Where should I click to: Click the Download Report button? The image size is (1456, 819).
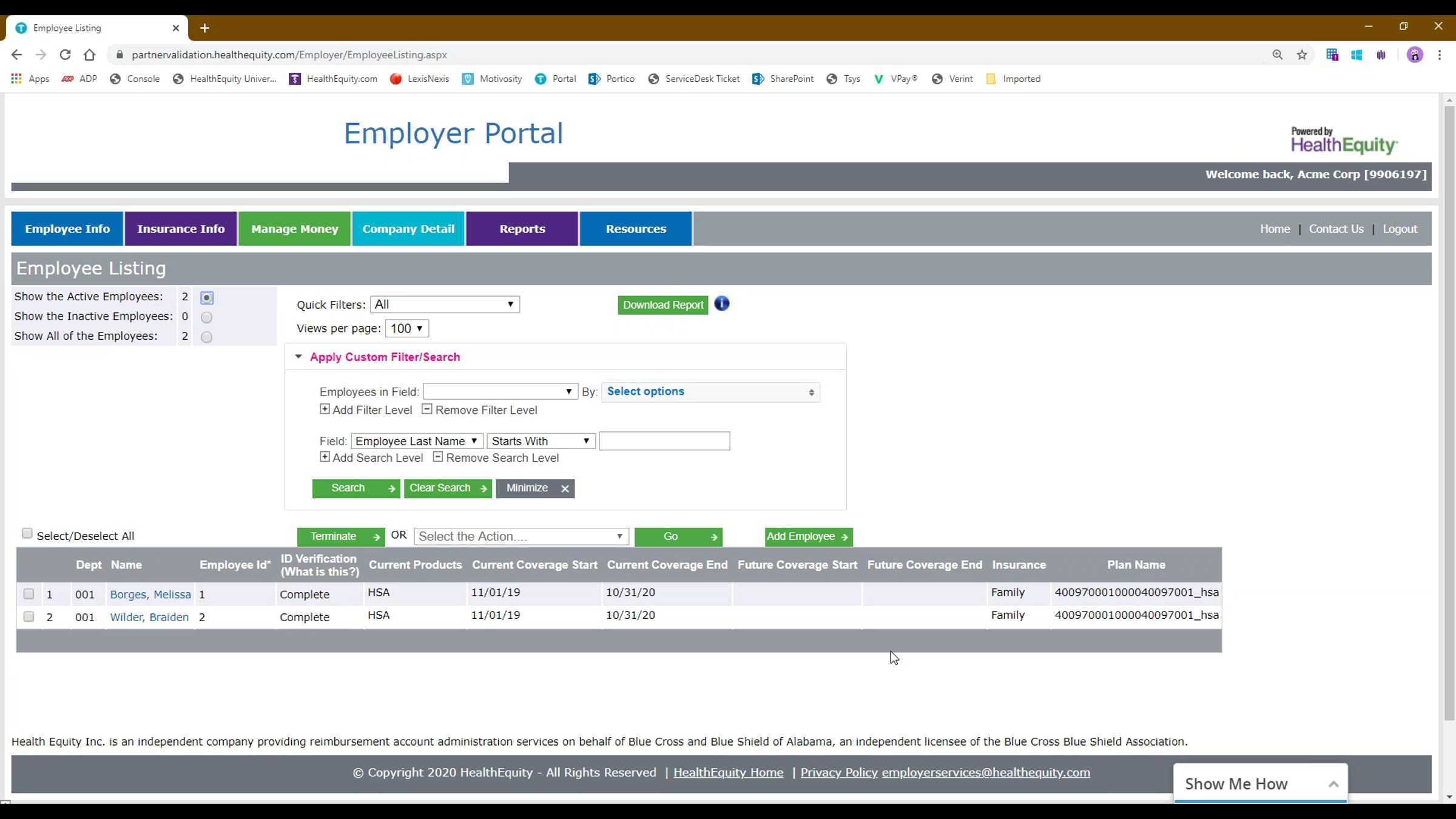tap(663, 305)
